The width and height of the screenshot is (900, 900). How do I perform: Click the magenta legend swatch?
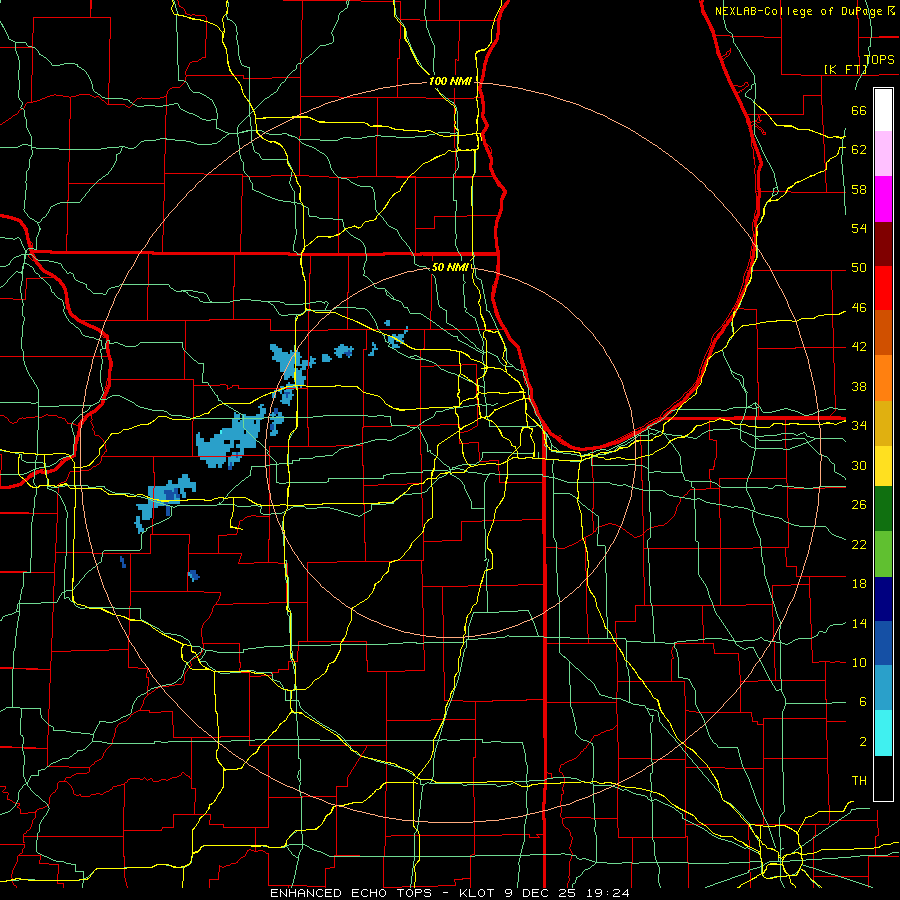coord(883,199)
